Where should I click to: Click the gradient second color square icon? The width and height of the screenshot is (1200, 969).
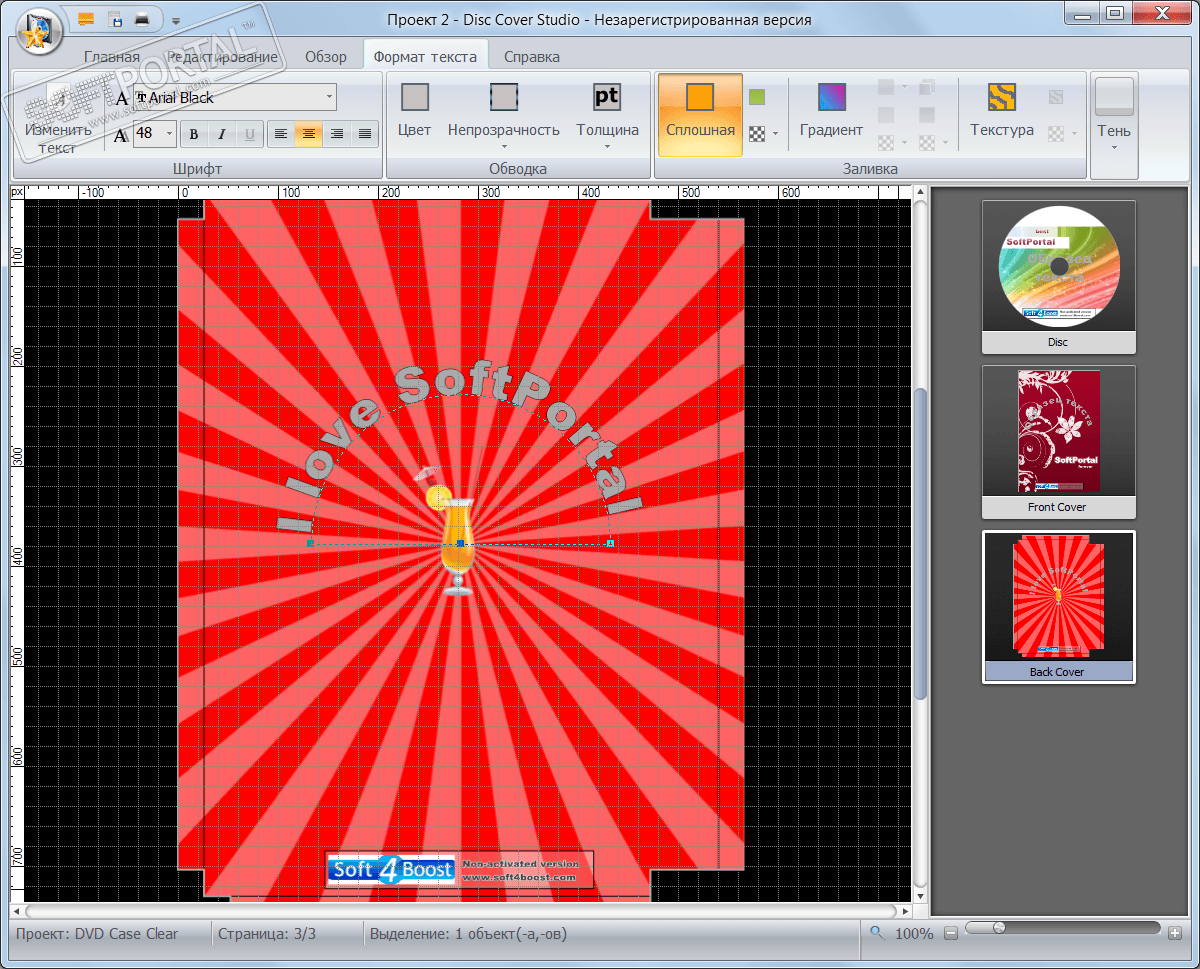point(927,115)
